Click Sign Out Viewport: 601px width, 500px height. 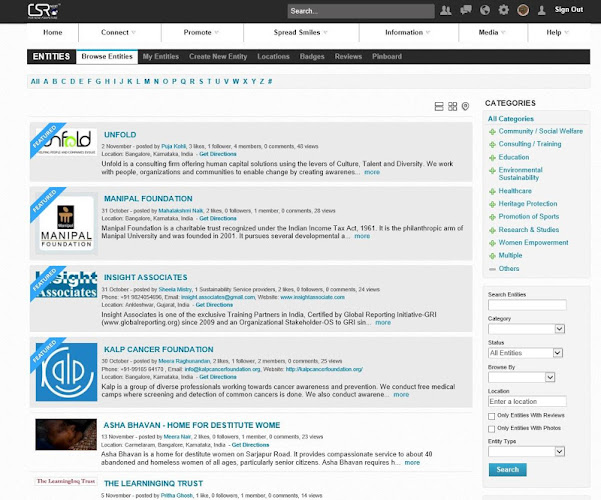[569, 10]
